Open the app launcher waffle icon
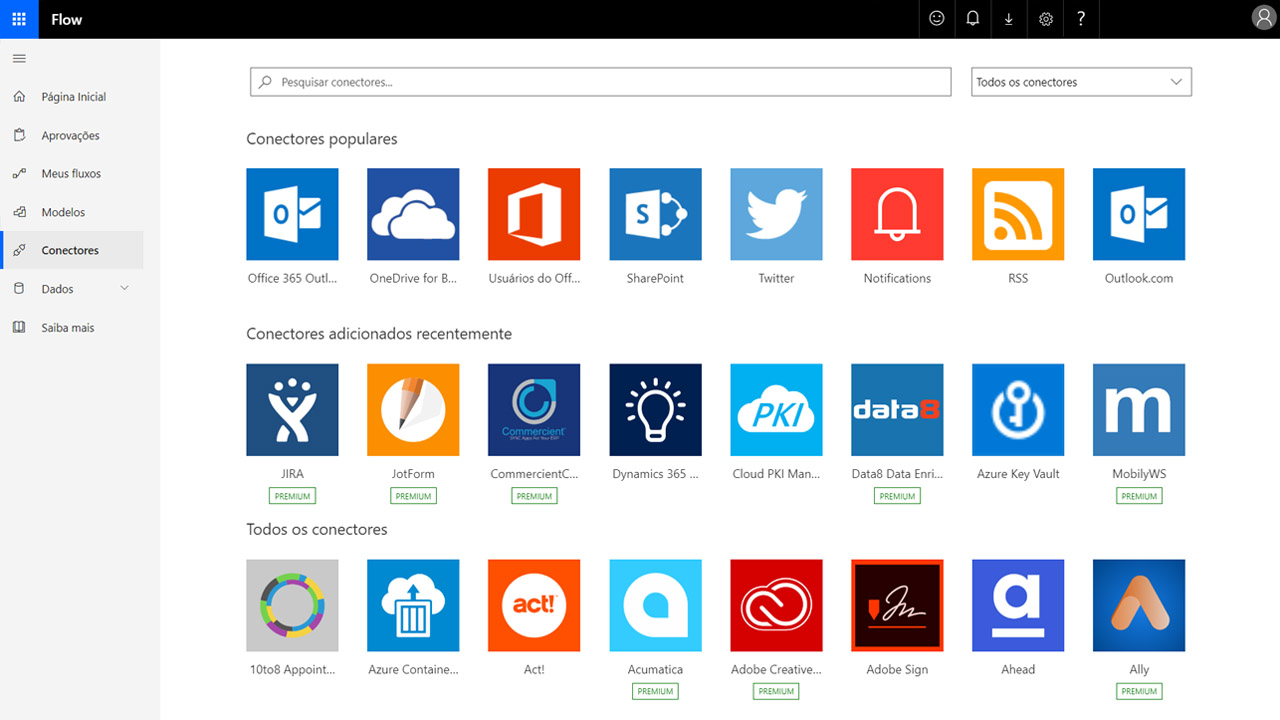 click(x=19, y=19)
